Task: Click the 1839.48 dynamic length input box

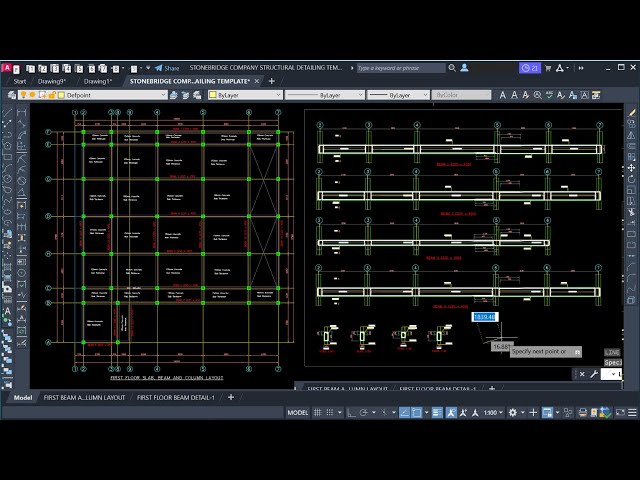Action: tap(485, 317)
